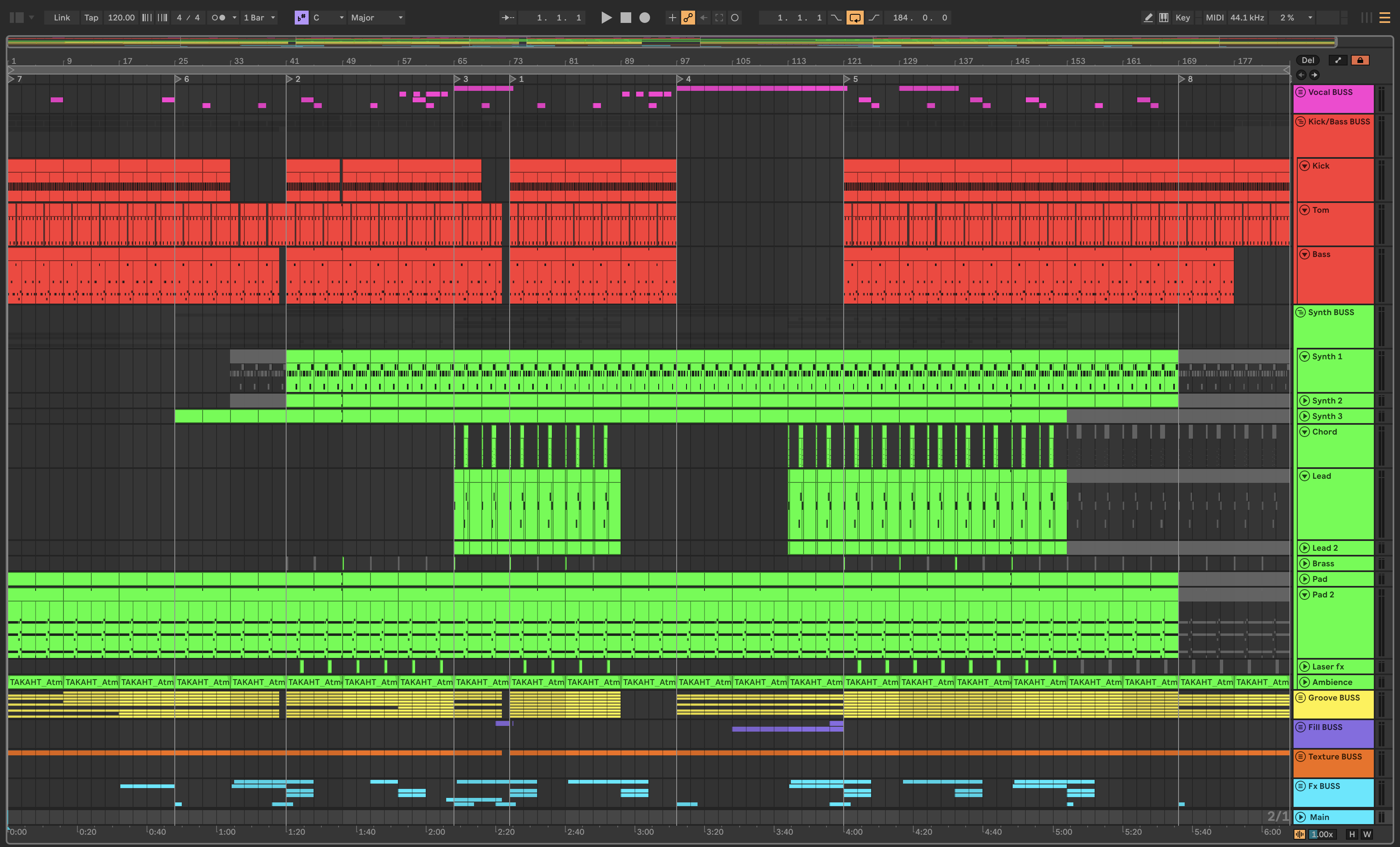Screen dimensions: 1400x847
Task: Click locator 4 marker in timeline
Action: click(681, 79)
